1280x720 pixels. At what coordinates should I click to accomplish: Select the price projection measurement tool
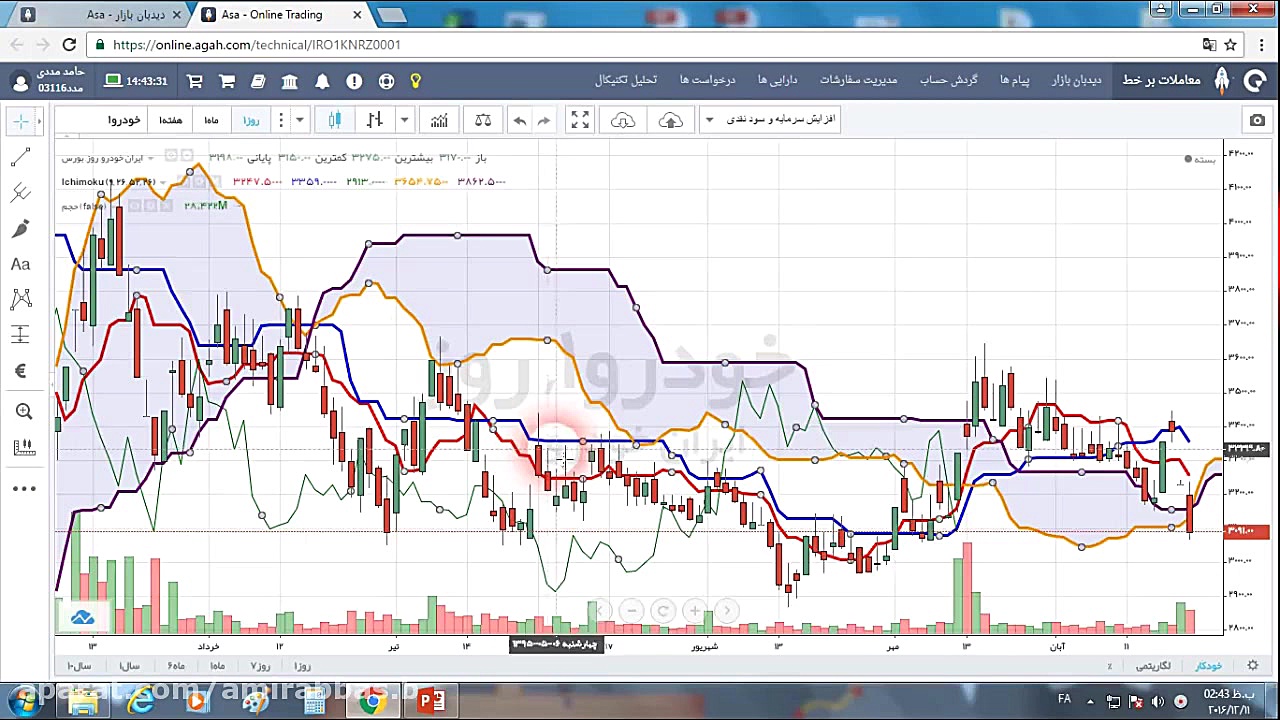(20, 334)
